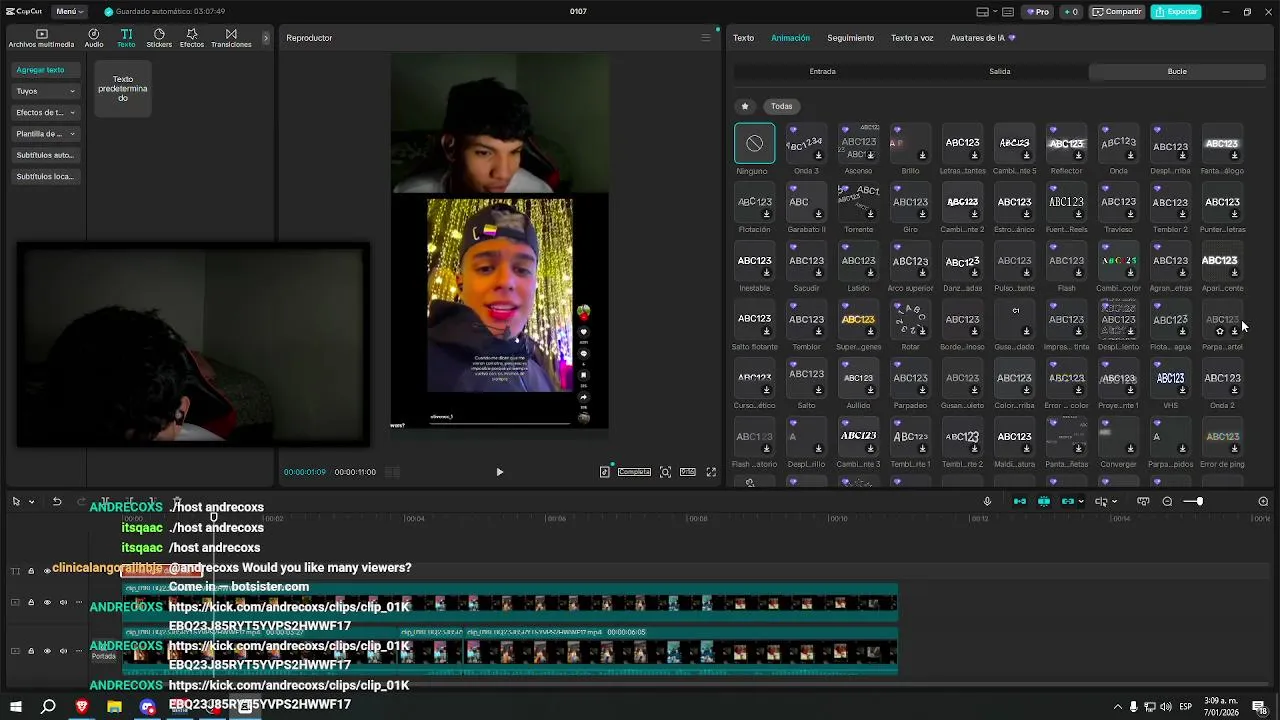Switch to the Seguimiento tab
The width and height of the screenshot is (1280, 720).
(850, 38)
